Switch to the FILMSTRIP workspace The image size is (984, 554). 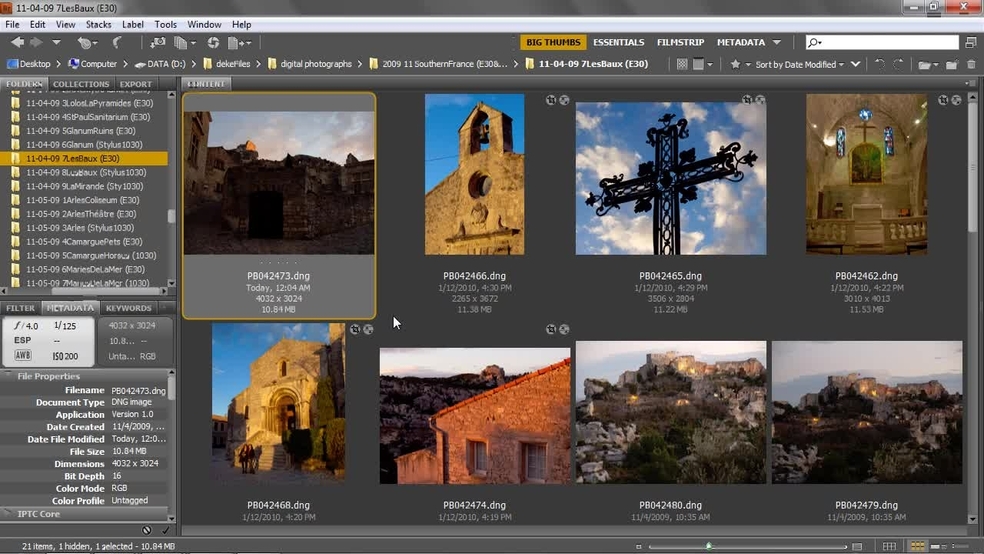[680, 42]
